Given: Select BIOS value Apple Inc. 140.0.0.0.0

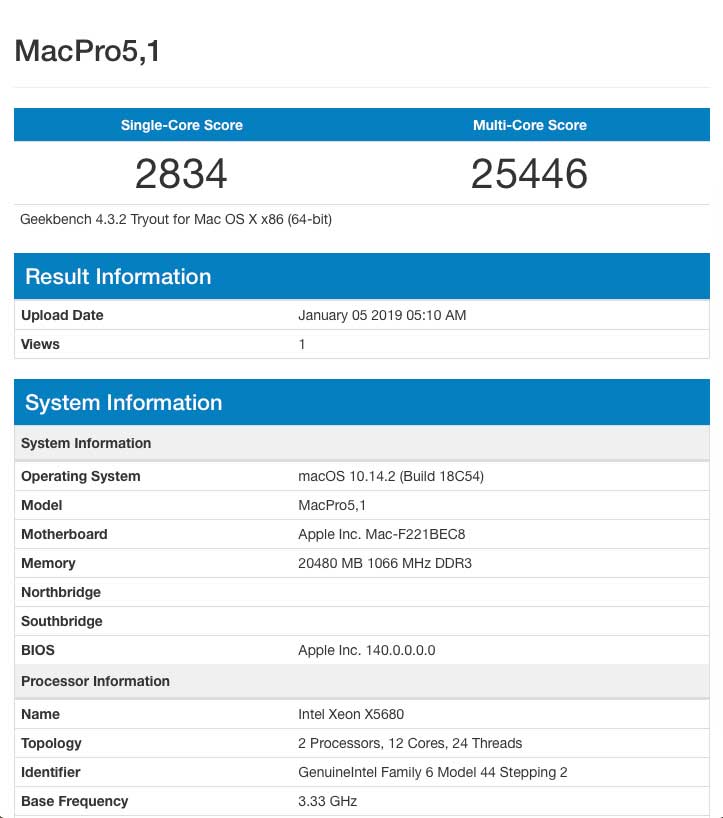Looking at the screenshot, I should [366, 650].
